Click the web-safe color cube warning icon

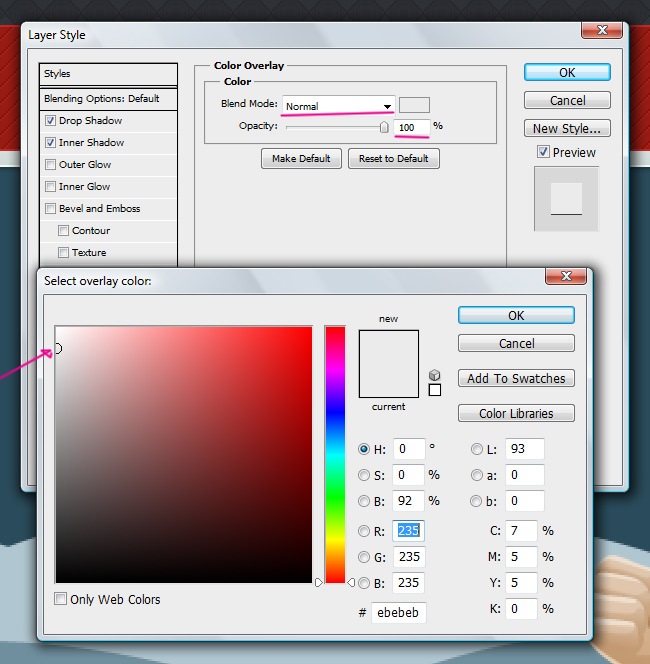coord(434,375)
